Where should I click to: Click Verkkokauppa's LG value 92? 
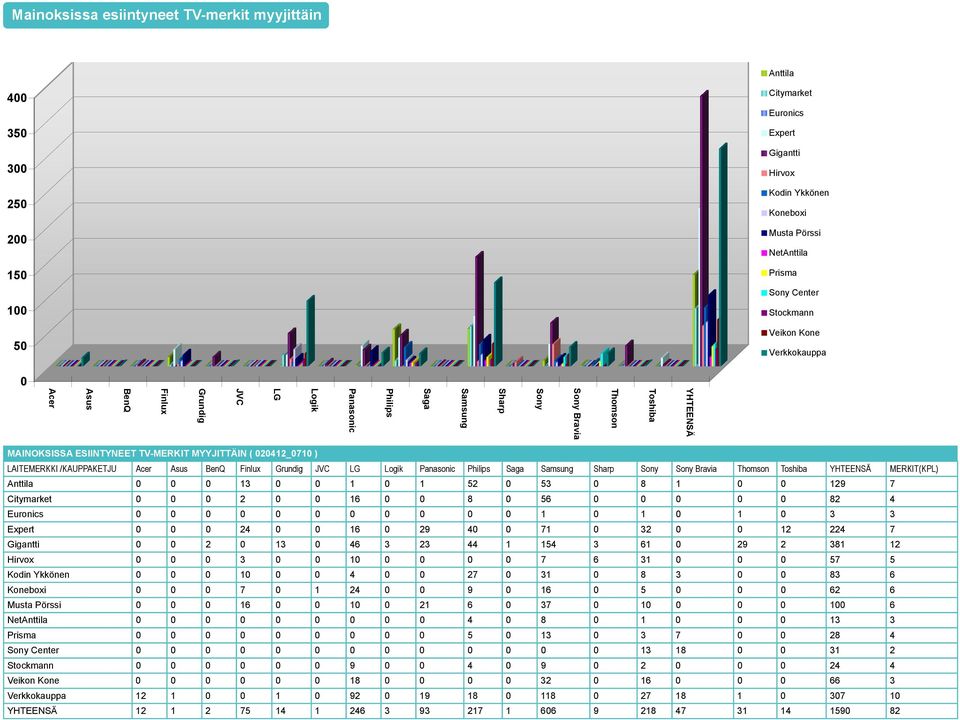[x=354, y=696]
